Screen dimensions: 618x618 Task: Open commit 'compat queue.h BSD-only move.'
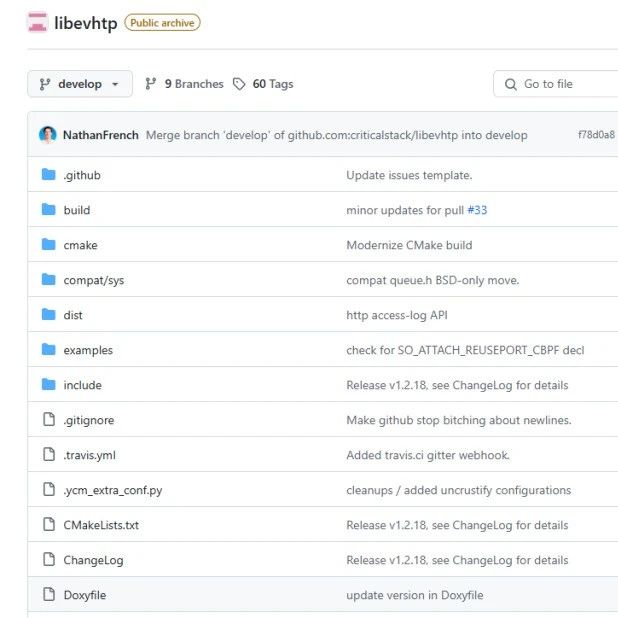click(433, 280)
